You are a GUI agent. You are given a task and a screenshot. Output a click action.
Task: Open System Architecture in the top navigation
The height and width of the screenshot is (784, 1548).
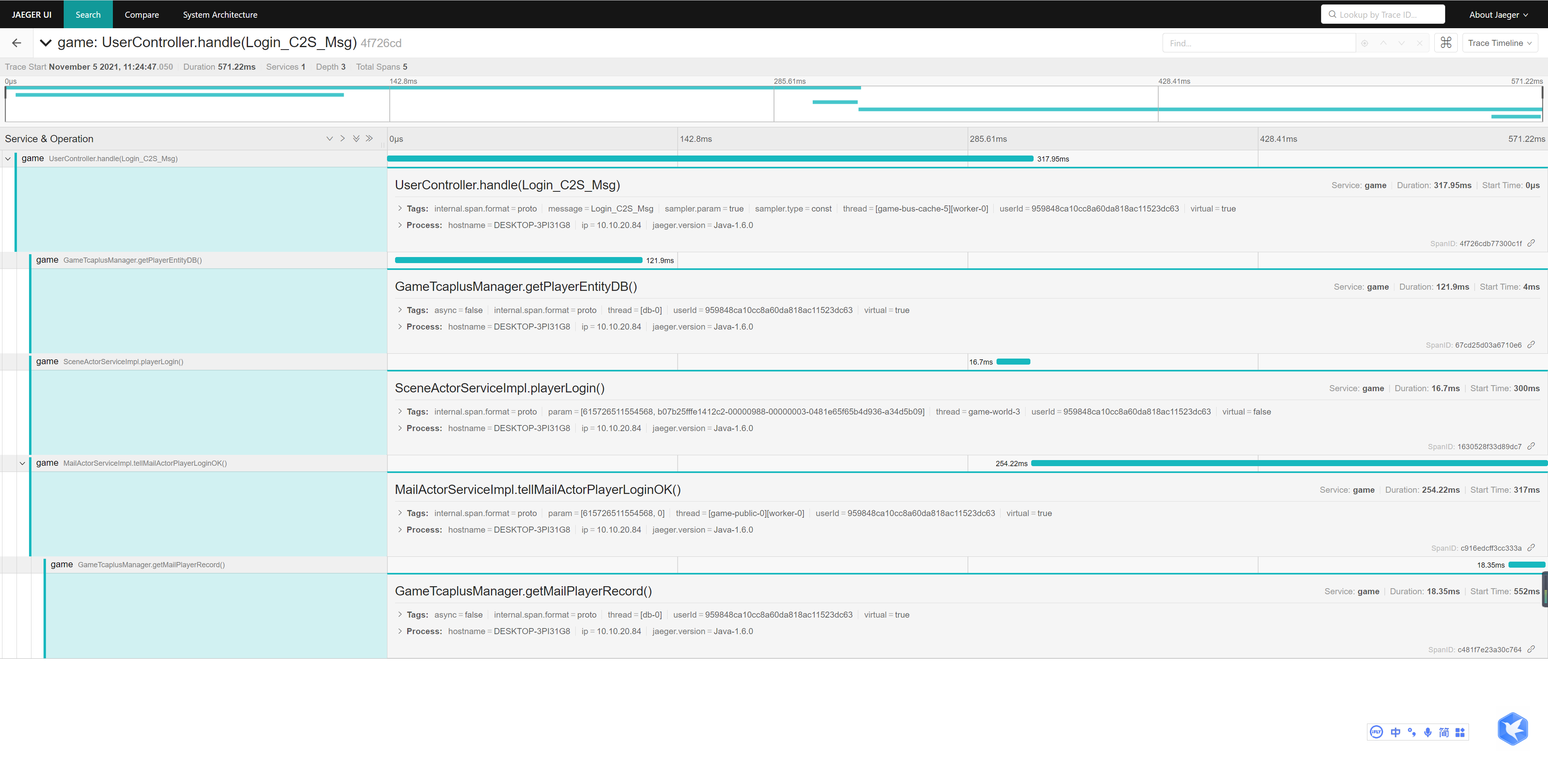220,15
